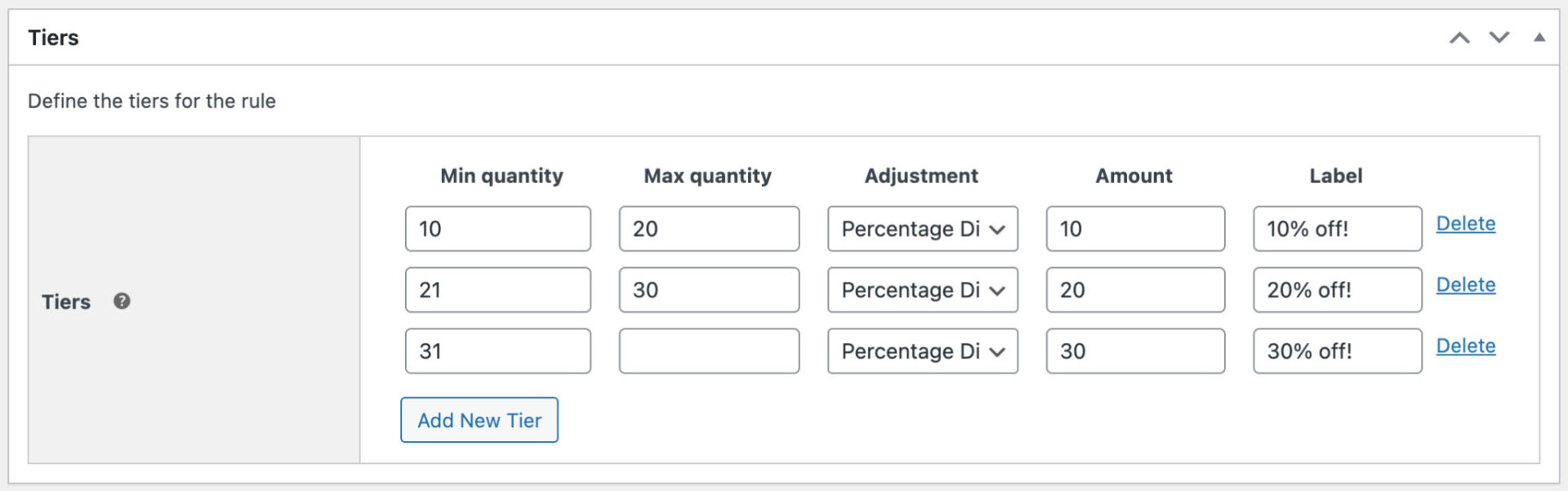Screen dimensions: 1568x491
Task: Open the Adjustment dropdown for the first tier
Action: coord(922,229)
